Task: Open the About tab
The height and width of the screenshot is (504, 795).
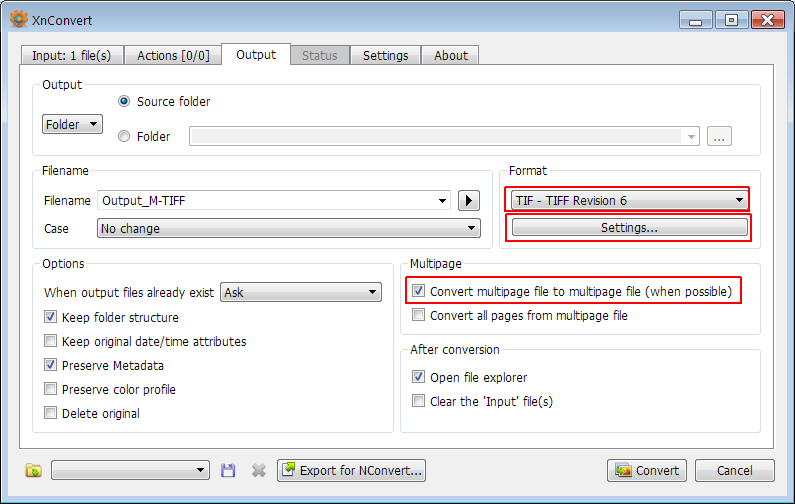Action: pyautogui.click(x=450, y=55)
